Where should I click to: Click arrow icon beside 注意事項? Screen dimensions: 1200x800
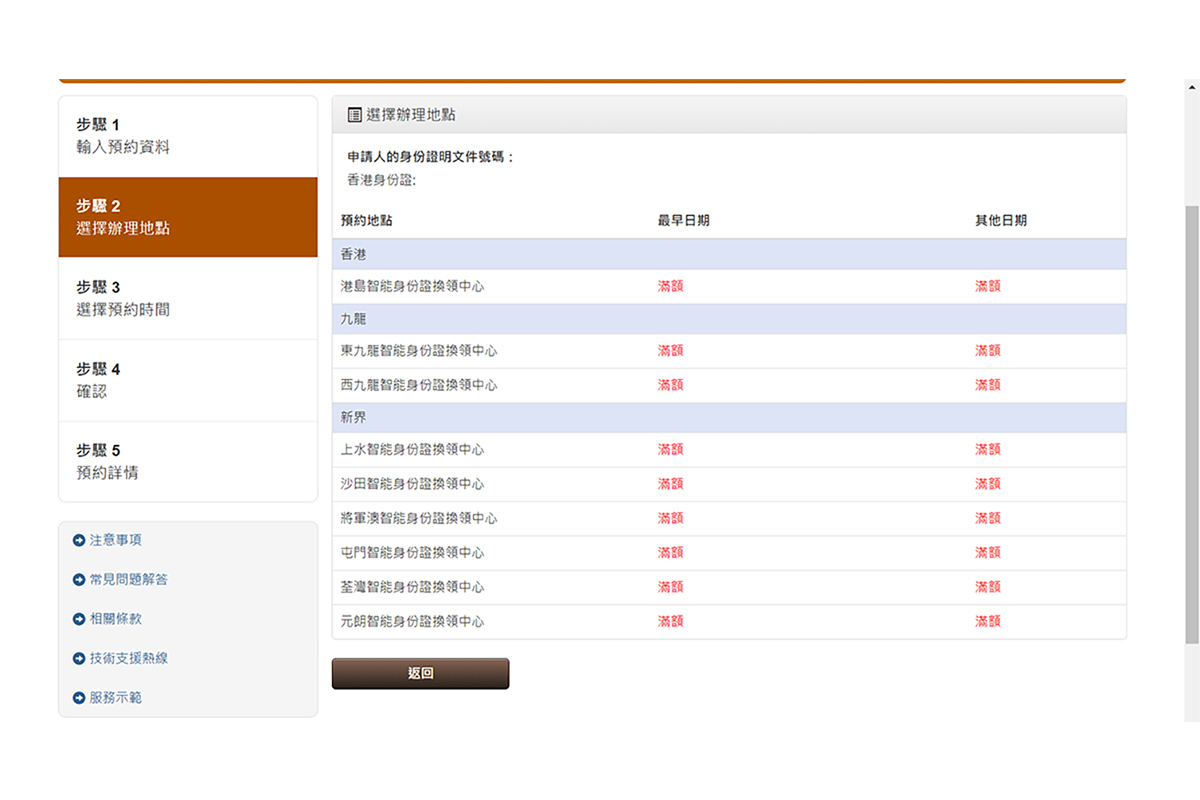coord(79,540)
